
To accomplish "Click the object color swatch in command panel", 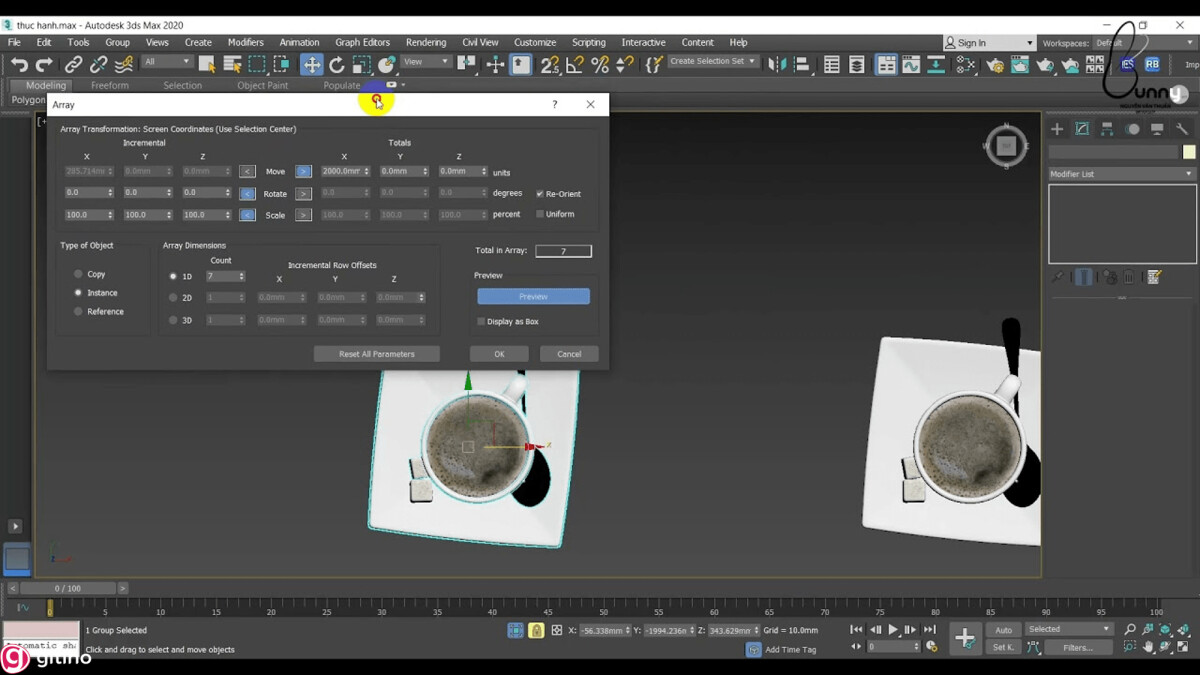I will coord(1189,151).
